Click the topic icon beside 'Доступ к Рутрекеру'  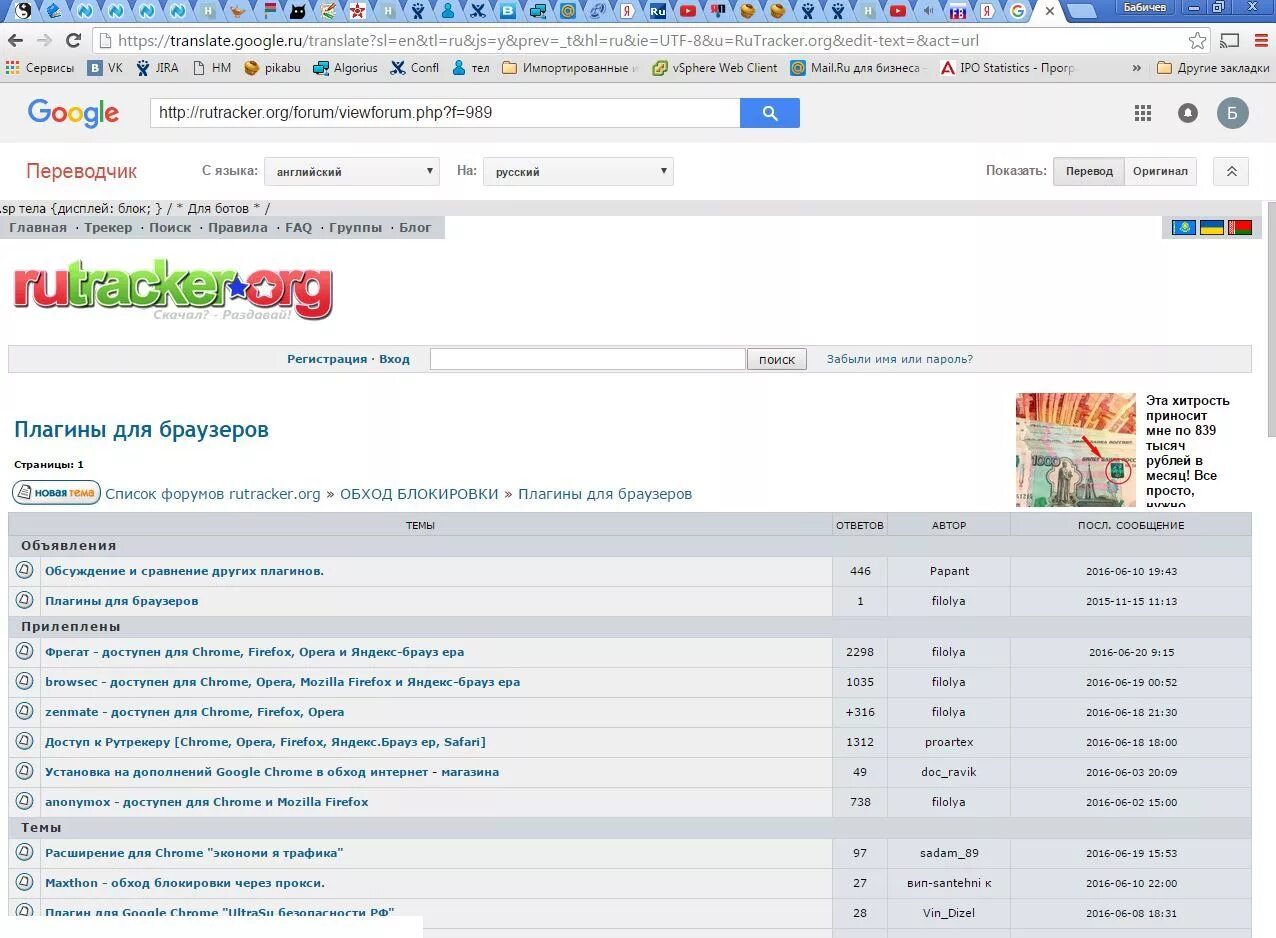pos(25,741)
